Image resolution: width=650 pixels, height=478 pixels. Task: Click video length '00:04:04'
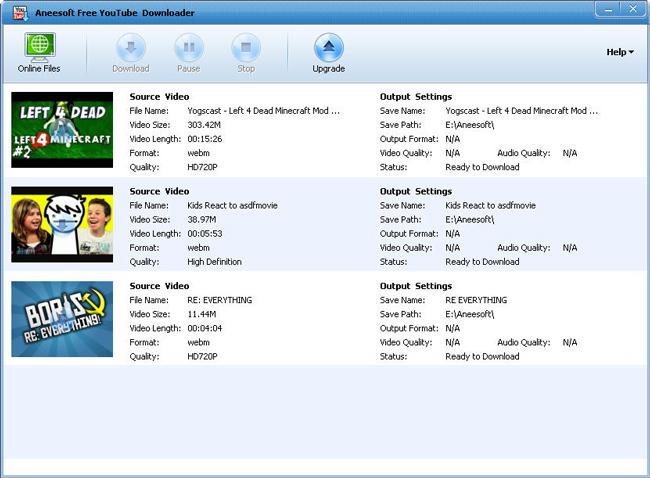point(205,328)
